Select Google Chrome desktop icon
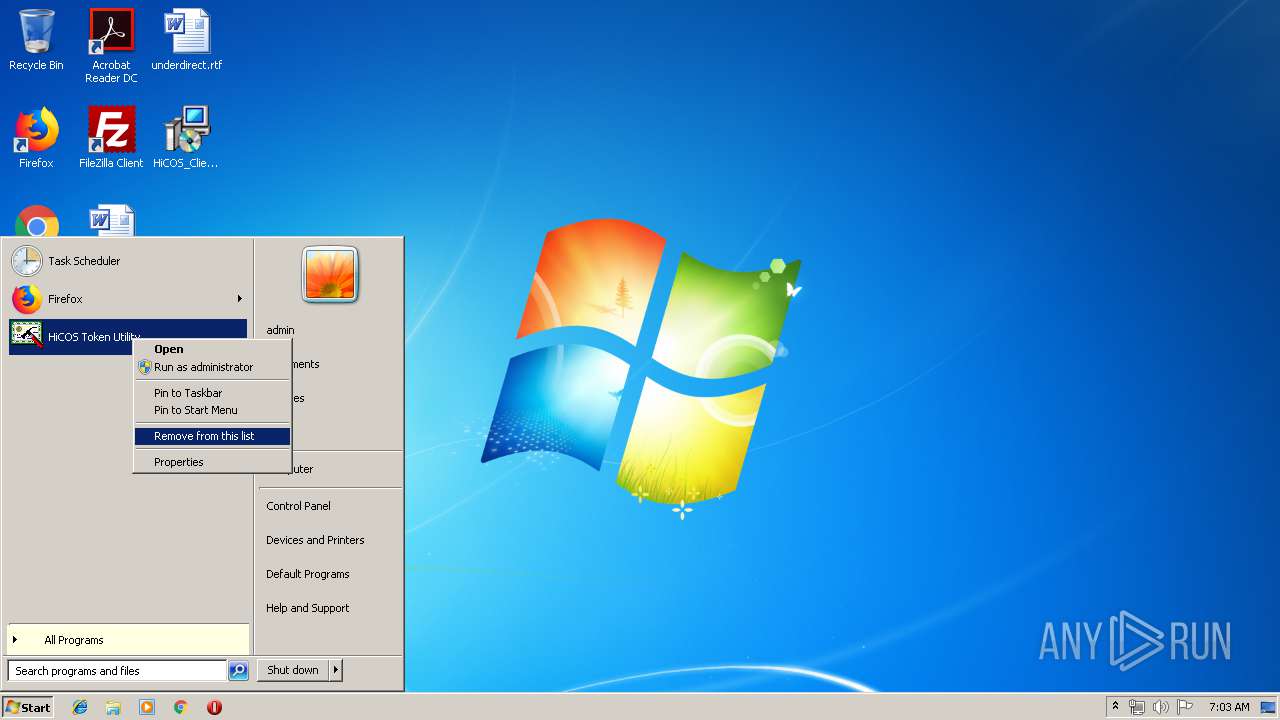 tap(37, 222)
